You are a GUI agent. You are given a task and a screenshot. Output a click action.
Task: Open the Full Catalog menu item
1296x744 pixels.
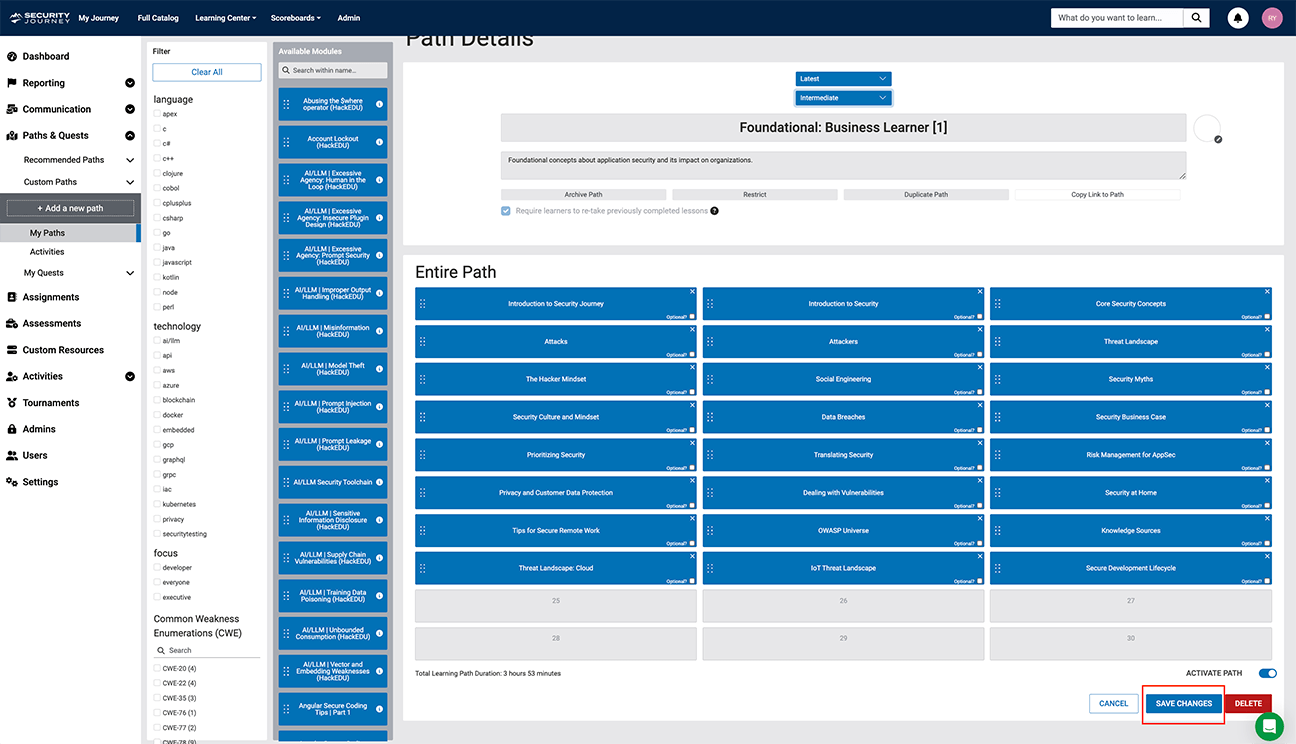click(x=158, y=18)
